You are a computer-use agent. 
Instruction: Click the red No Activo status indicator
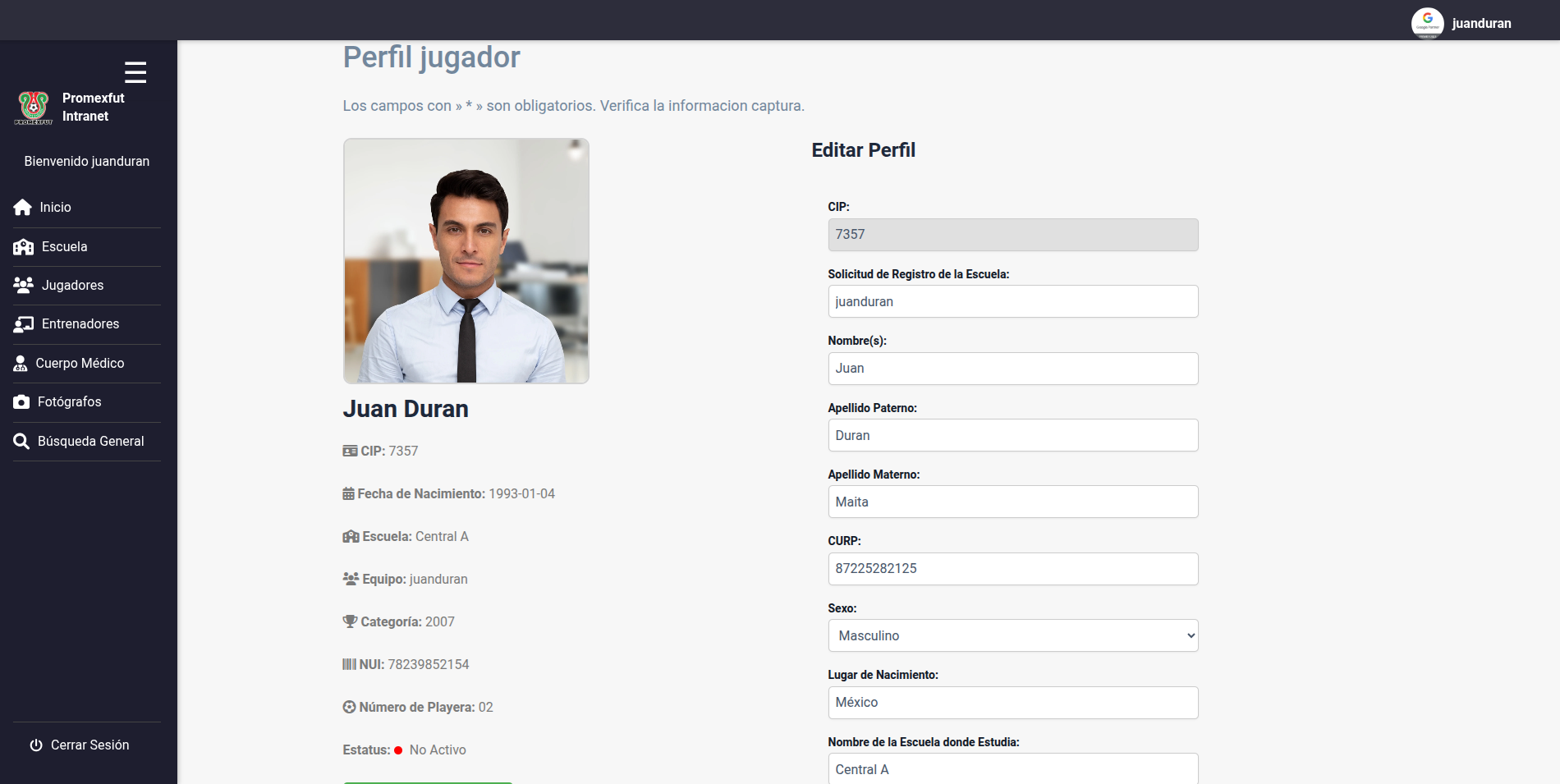click(397, 750)
